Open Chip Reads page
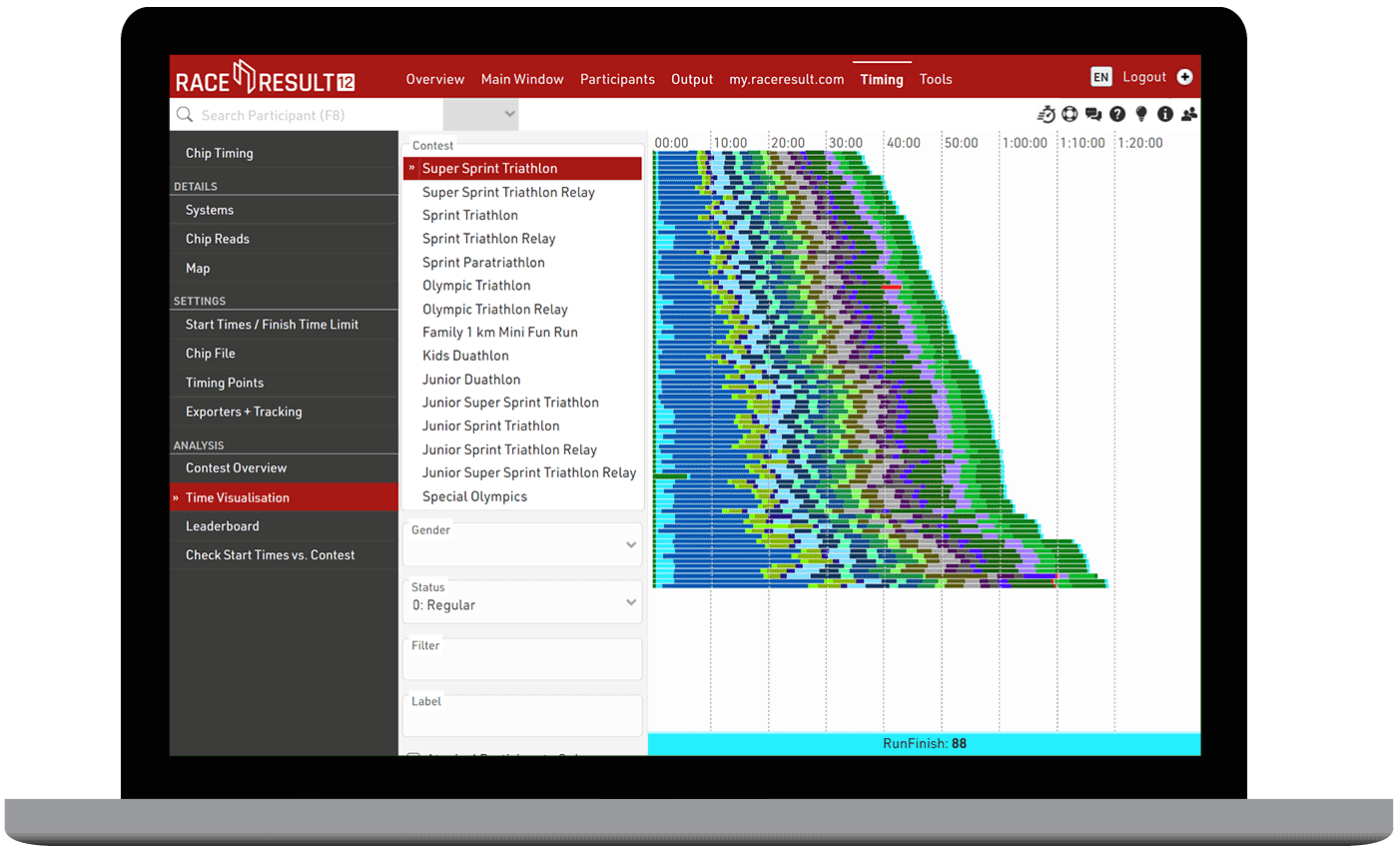This screenshot has width=1400, height=846. 284,239
